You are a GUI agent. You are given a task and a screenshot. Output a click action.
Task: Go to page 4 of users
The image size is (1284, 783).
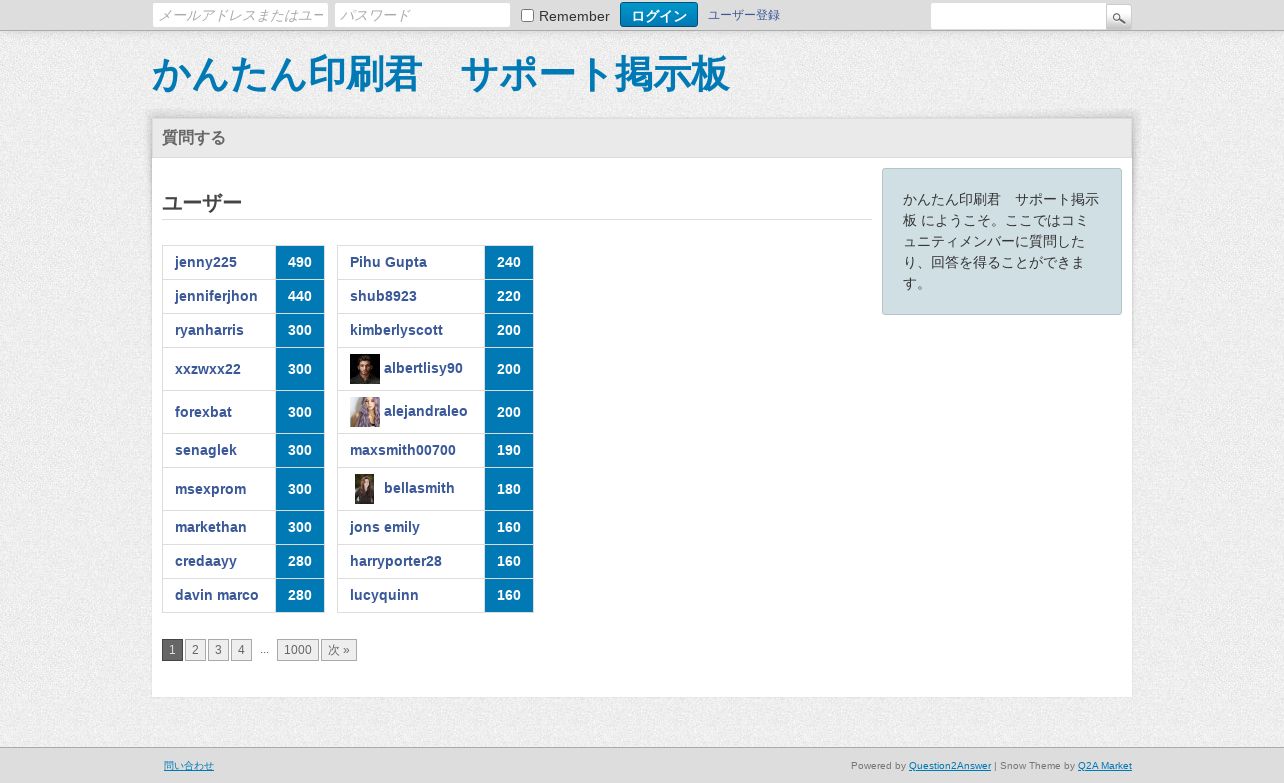click(x=241, y=650)
